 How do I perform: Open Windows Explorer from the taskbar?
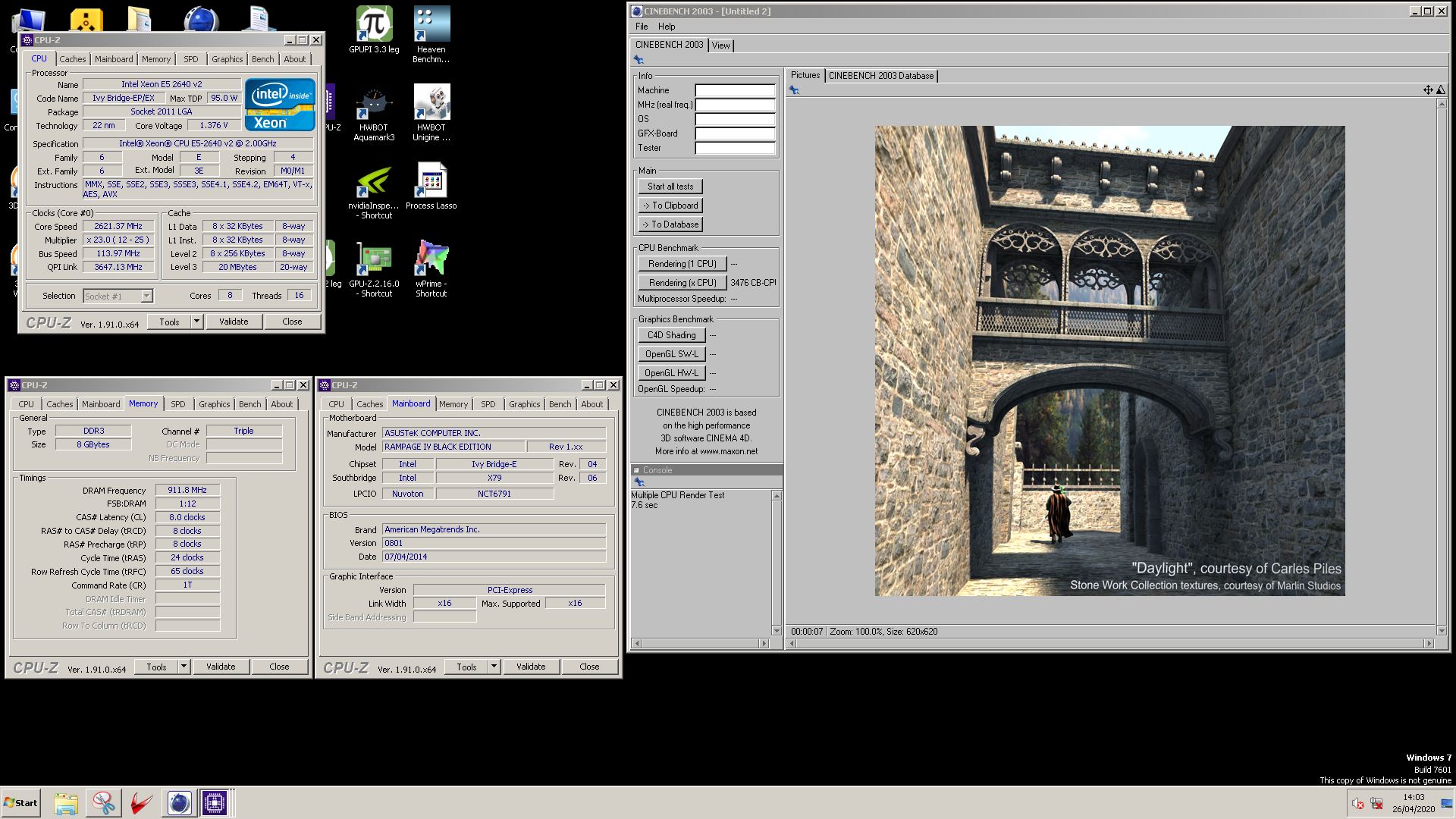[66, 803]
